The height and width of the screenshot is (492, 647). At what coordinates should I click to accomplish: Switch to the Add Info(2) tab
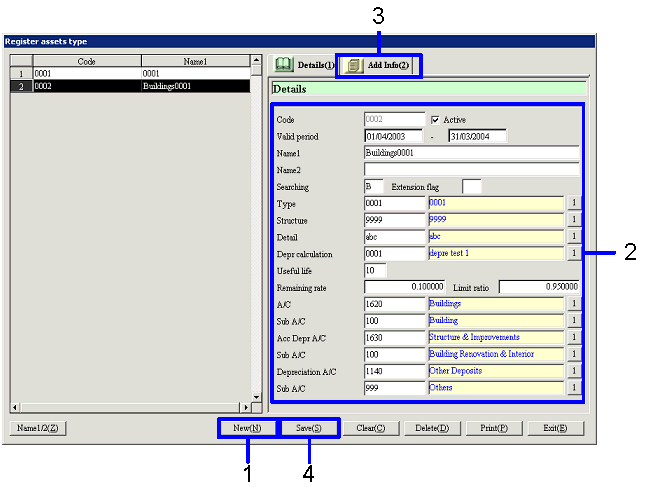379,65
